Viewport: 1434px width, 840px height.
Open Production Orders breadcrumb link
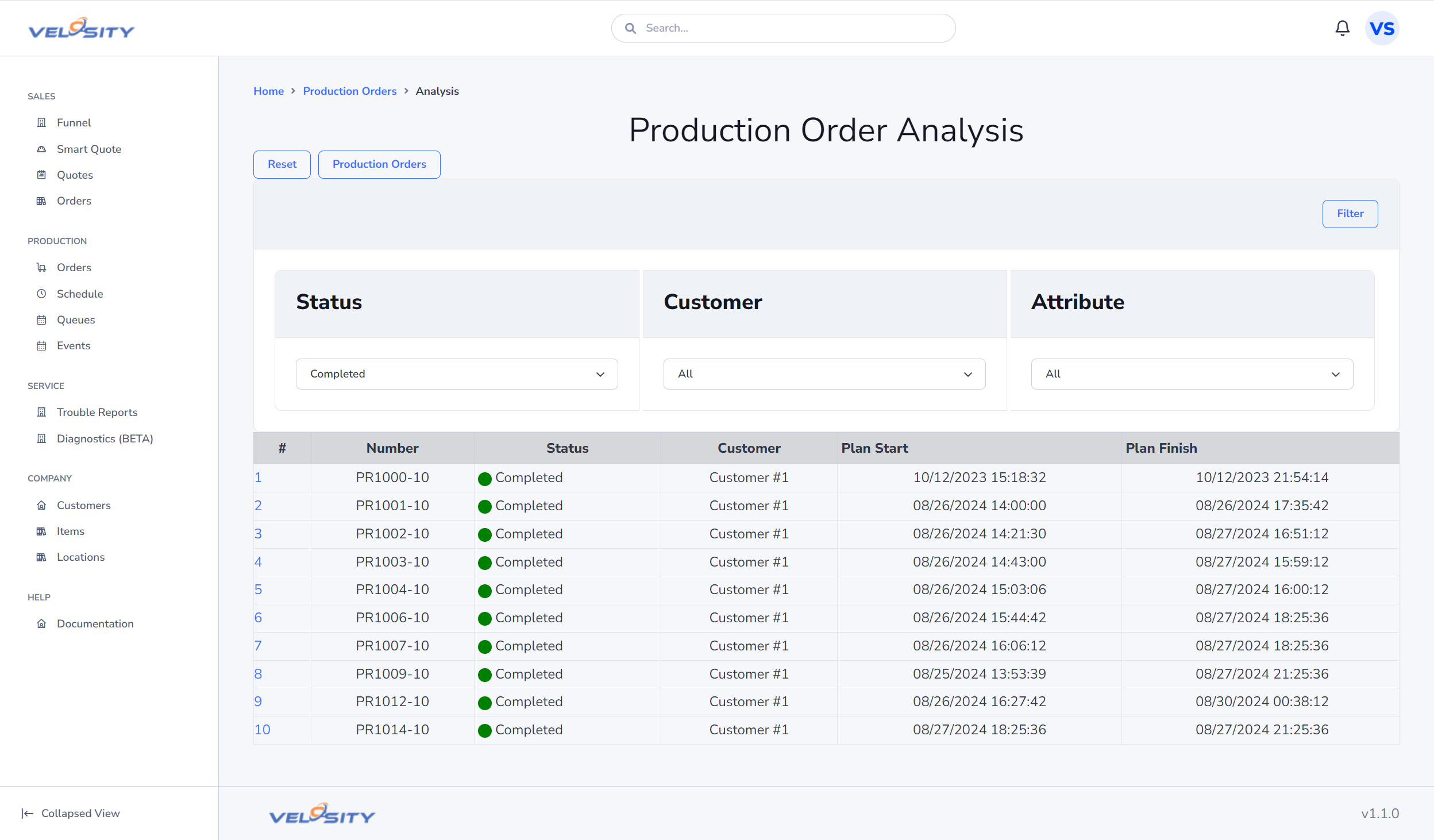350,91
